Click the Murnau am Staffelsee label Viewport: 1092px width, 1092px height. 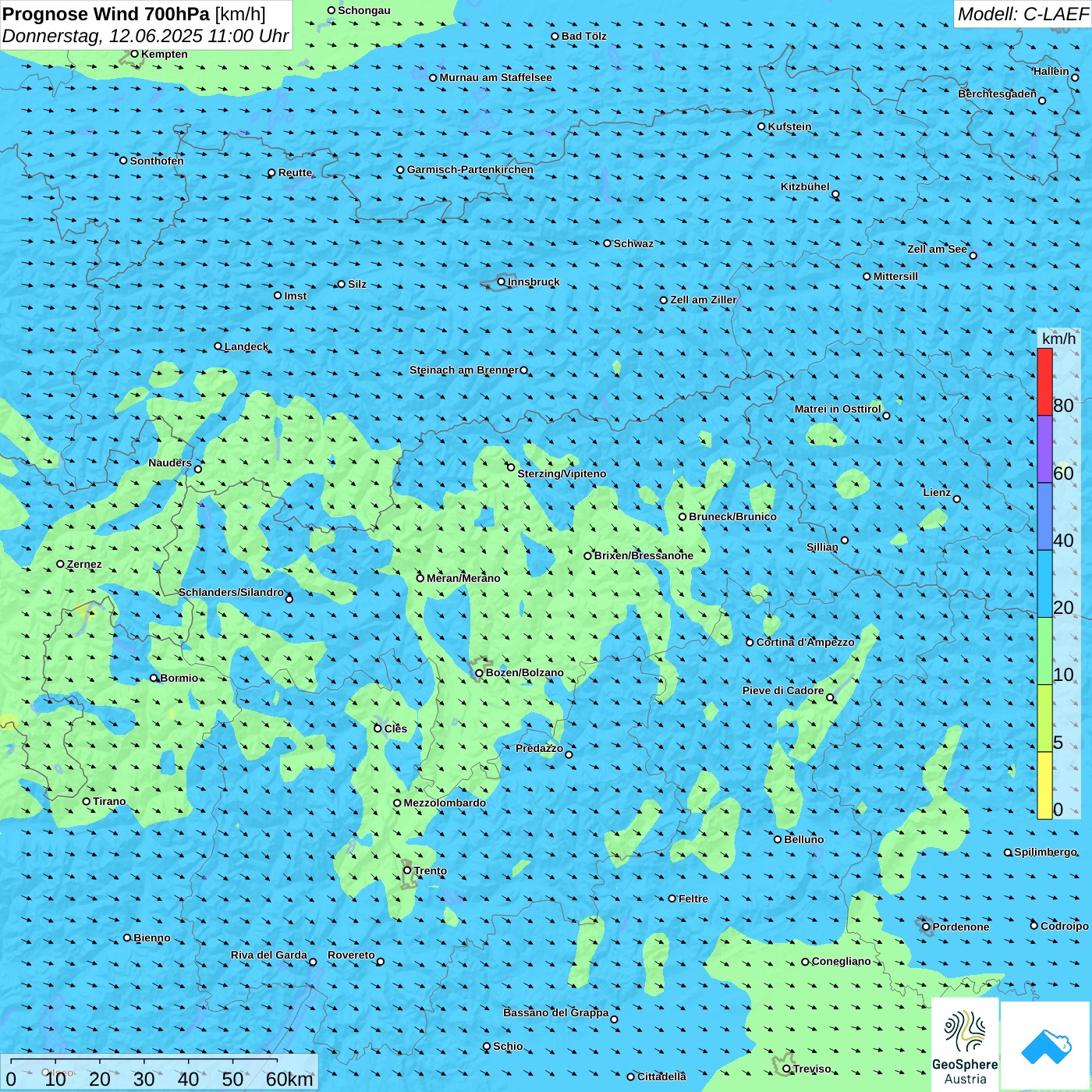tap(496, 77)
